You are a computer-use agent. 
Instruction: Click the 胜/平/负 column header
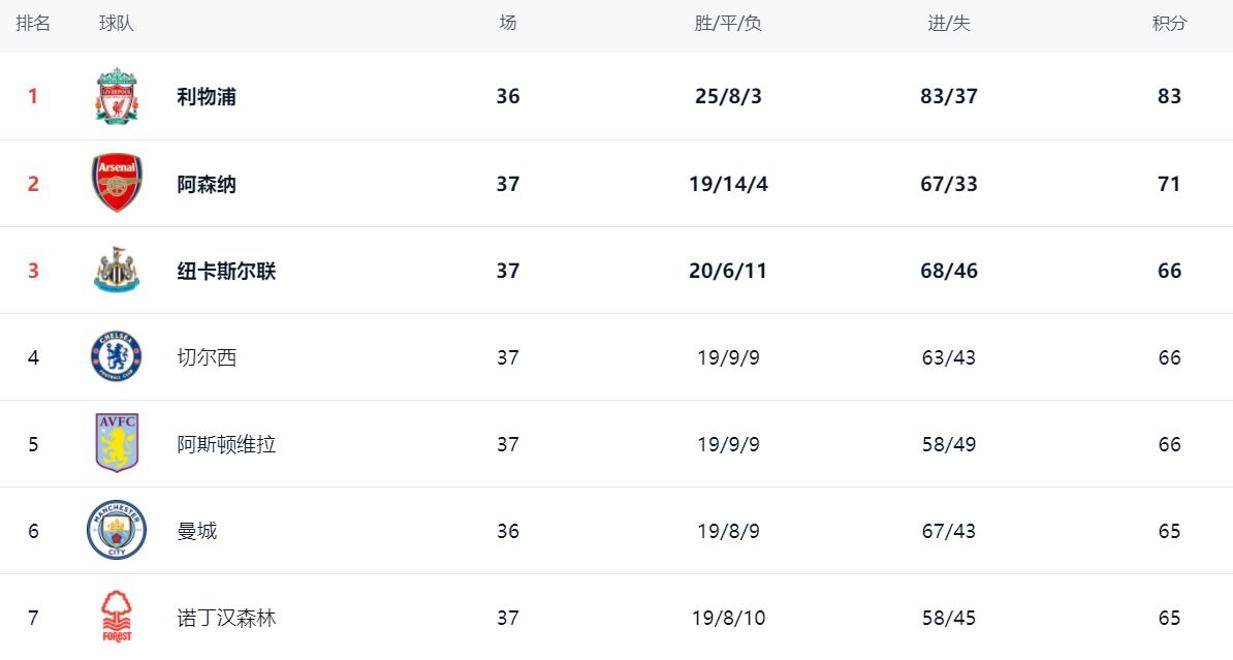click(x=728, y=23)
